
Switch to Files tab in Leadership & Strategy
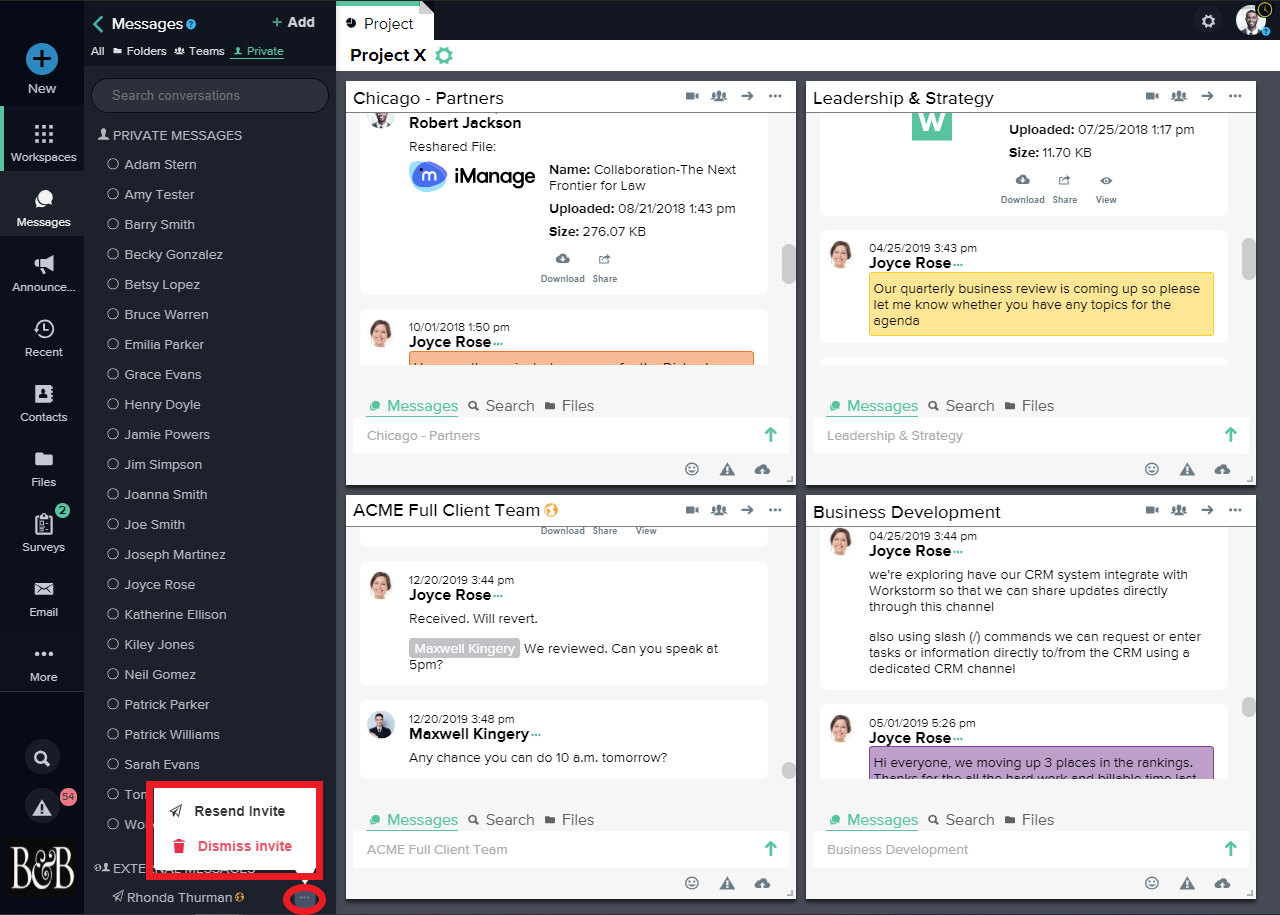pos(1029,406)
